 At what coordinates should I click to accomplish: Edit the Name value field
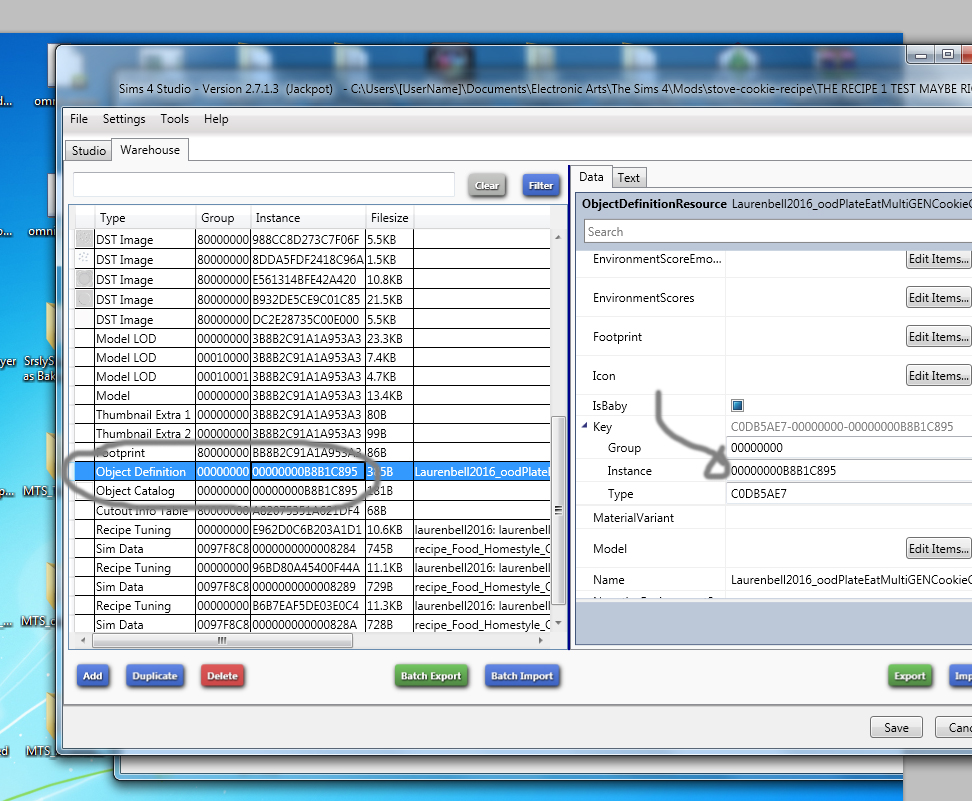[850, 580]
